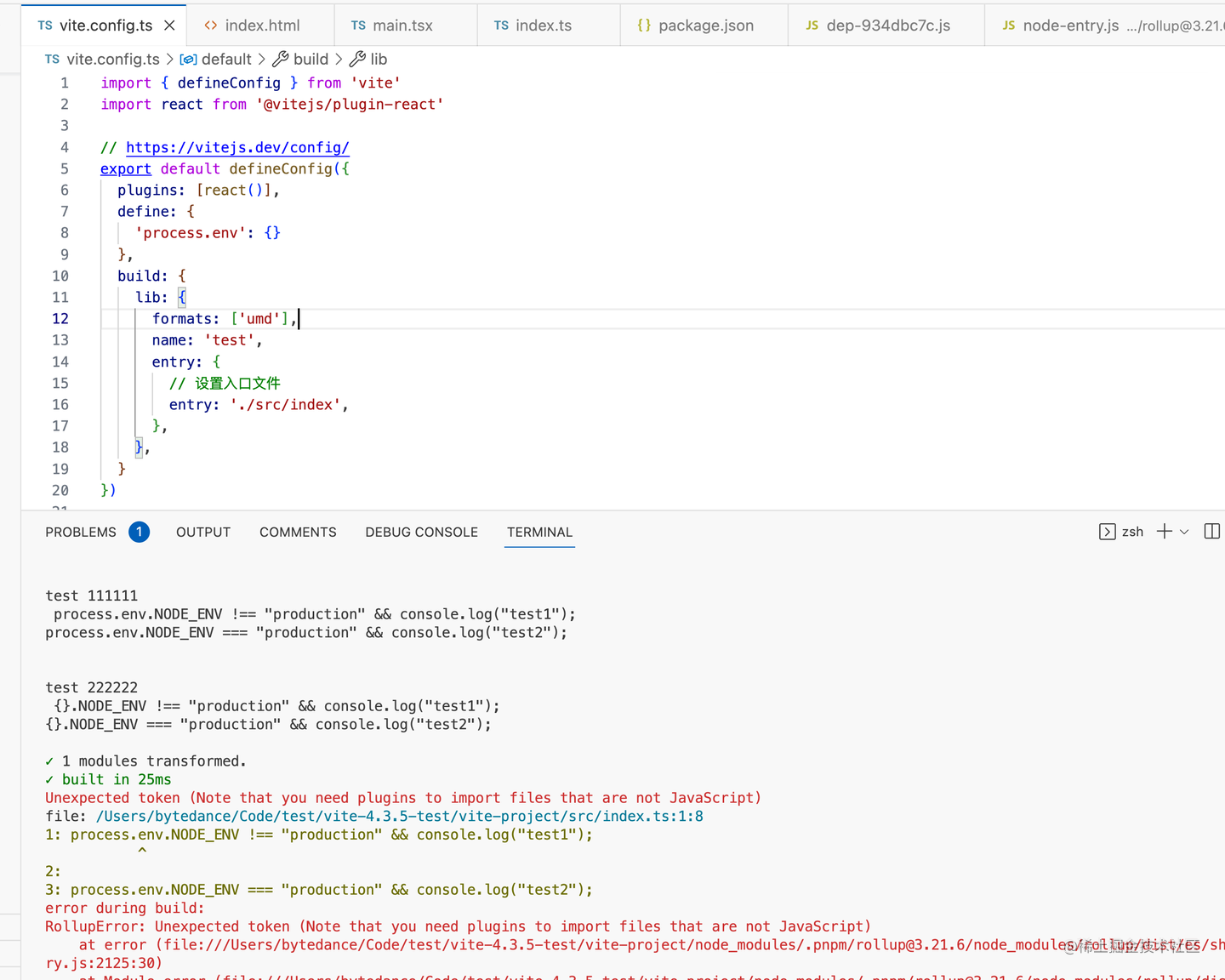
Task: Click the index.html file type icon
Action: [211, 26]
